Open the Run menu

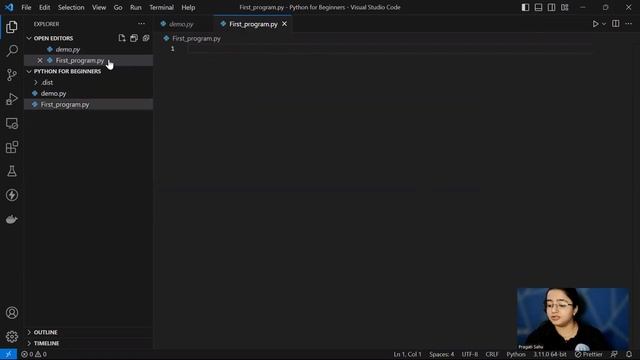[x=136, y=7]
